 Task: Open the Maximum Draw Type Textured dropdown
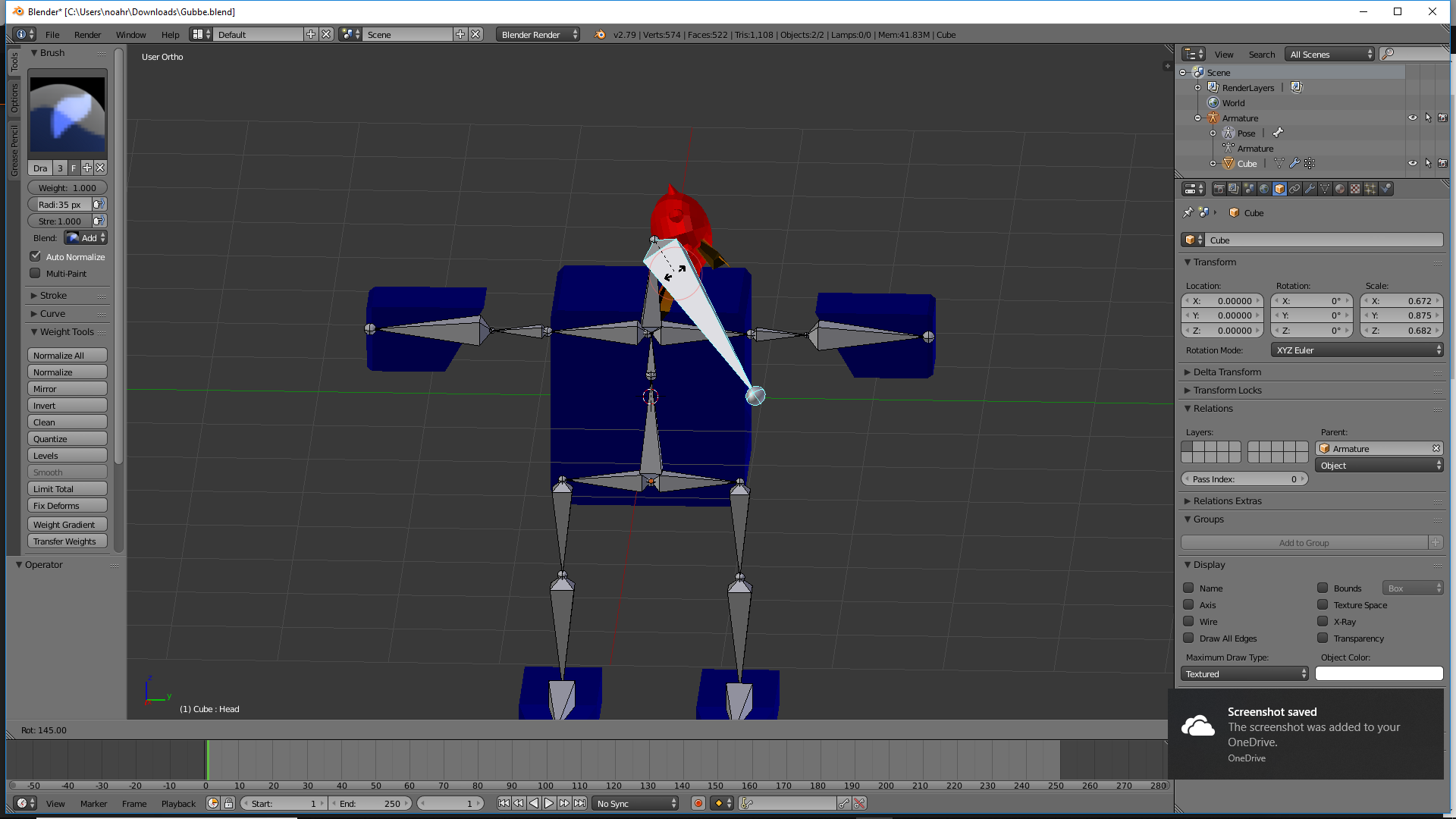click(x=1244, y=673)
